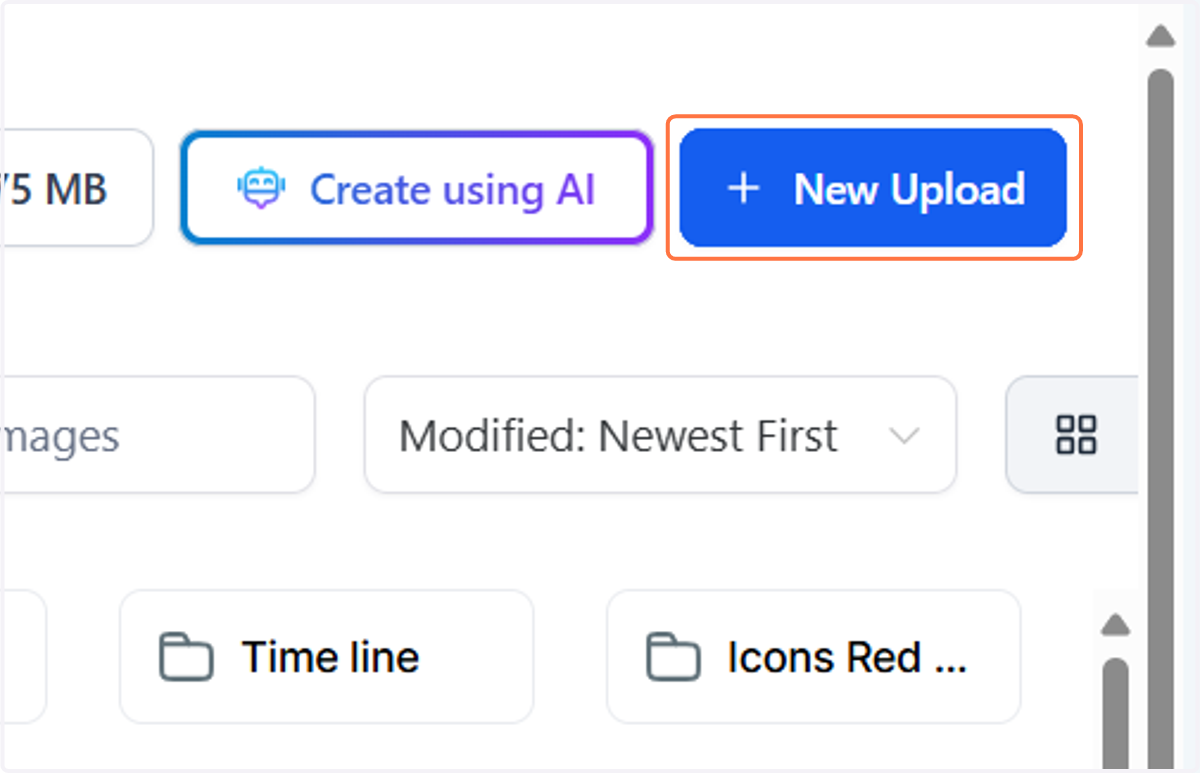The image size is (1200, 773).
Task: Click the folder icon beside Icons Red
Action: (673, 657)
